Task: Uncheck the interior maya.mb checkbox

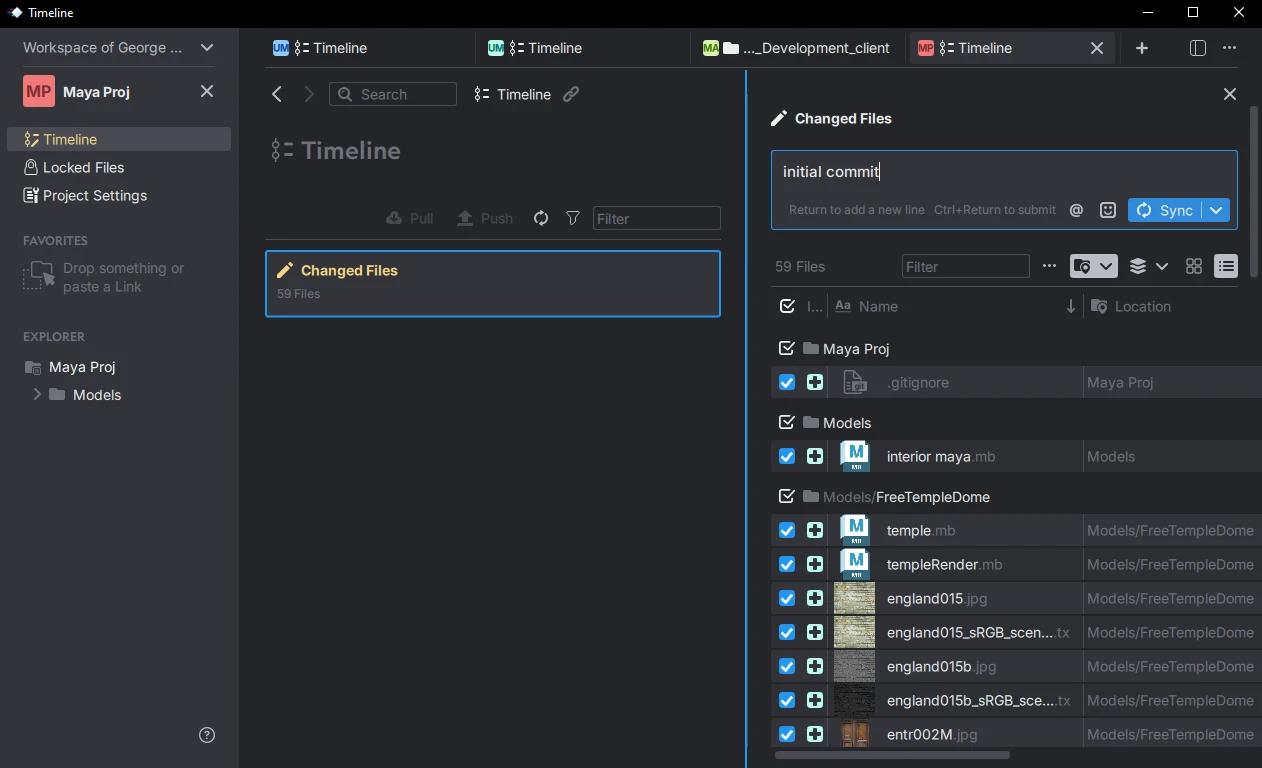Action: click(x=787, y=456)
